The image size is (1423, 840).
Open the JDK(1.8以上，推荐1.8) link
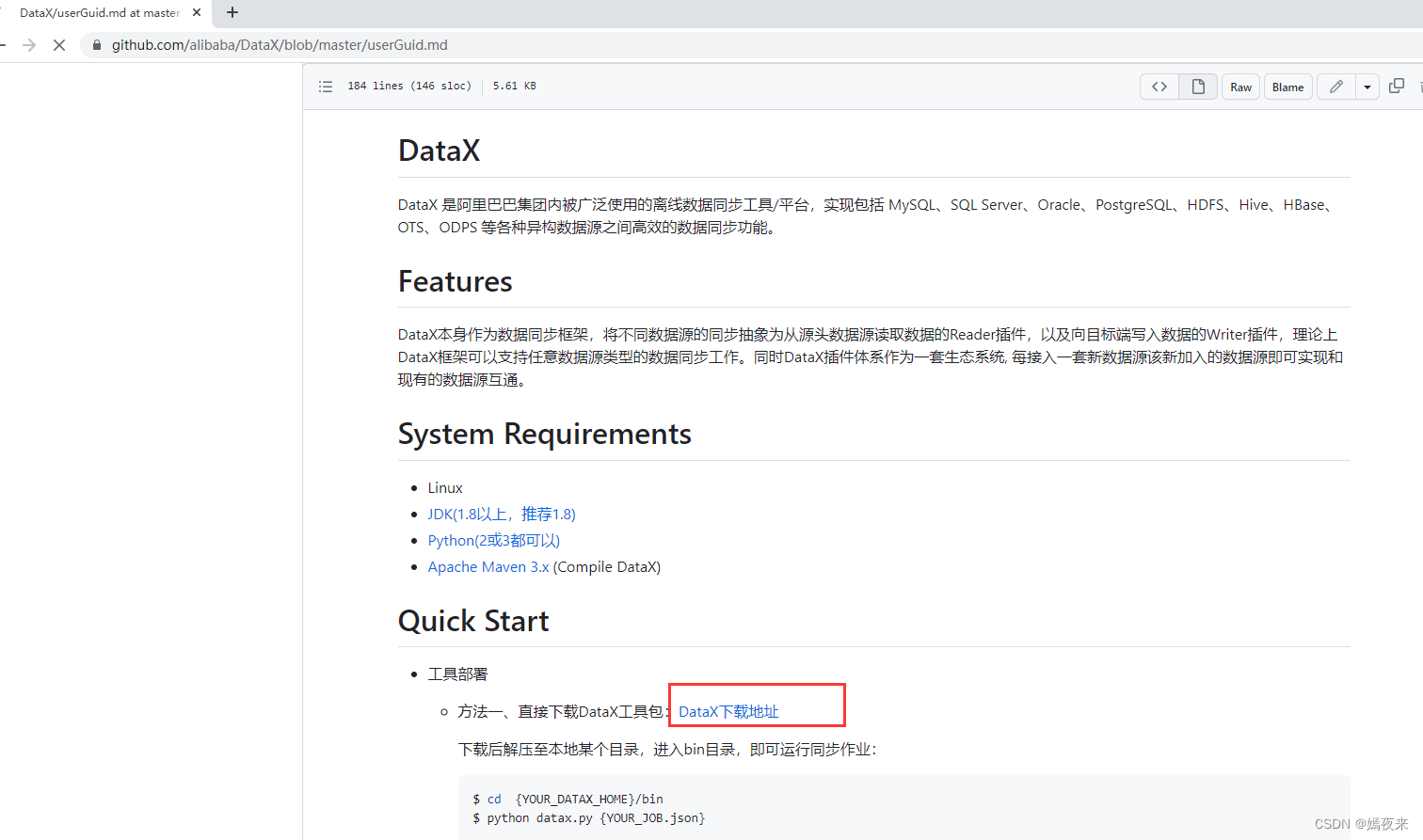(502, 514)
